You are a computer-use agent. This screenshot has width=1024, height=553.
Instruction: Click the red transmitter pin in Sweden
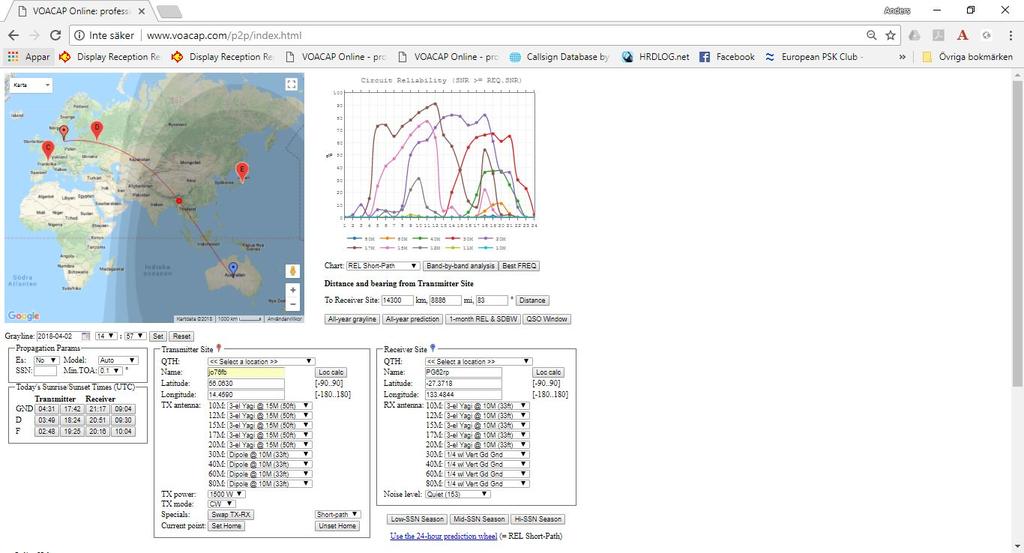(64, 133)
